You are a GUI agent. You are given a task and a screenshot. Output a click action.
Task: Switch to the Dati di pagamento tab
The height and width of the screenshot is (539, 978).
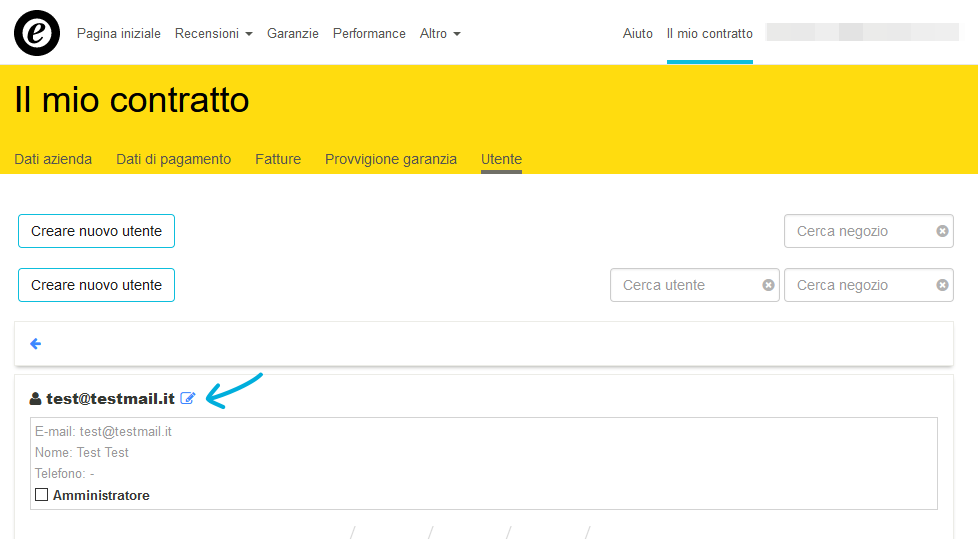173,159
